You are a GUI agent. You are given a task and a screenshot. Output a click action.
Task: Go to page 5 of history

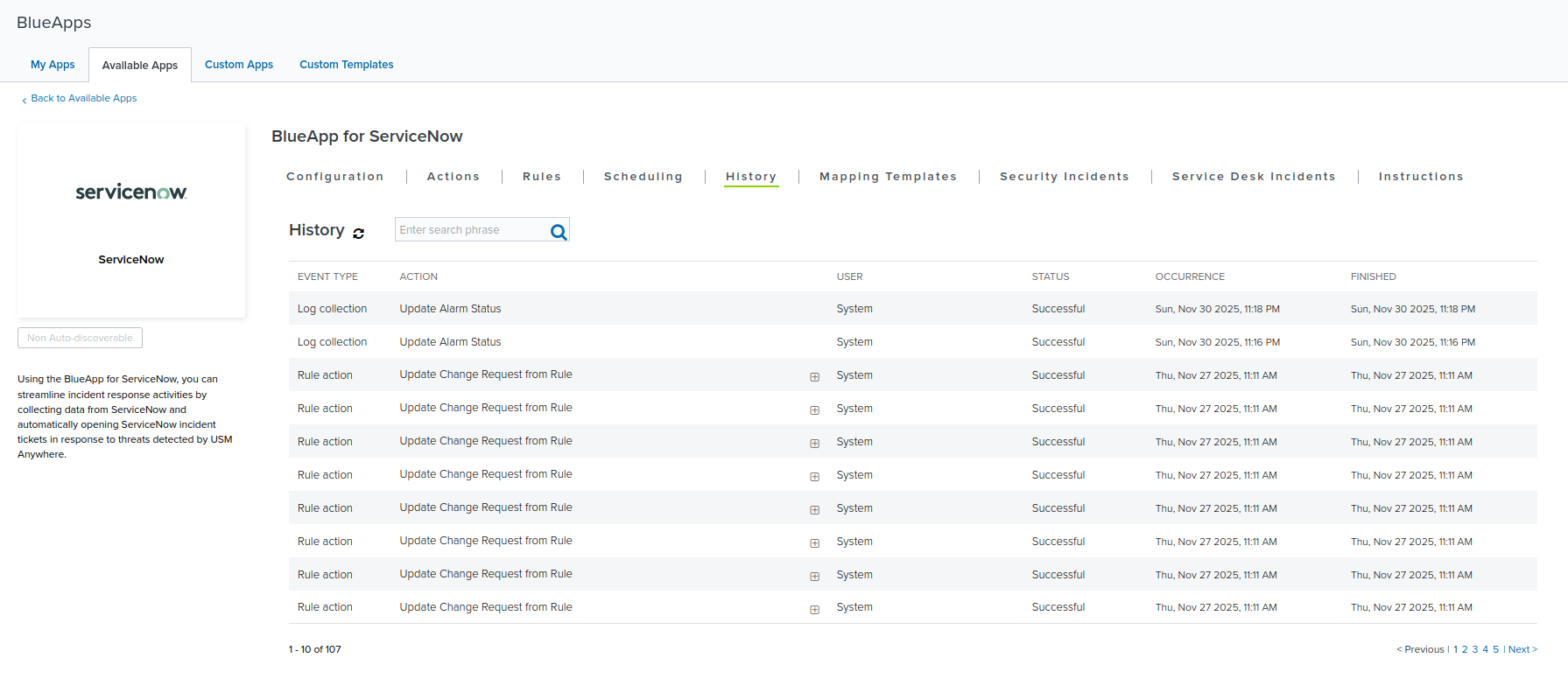click(x=1496, y=649)
